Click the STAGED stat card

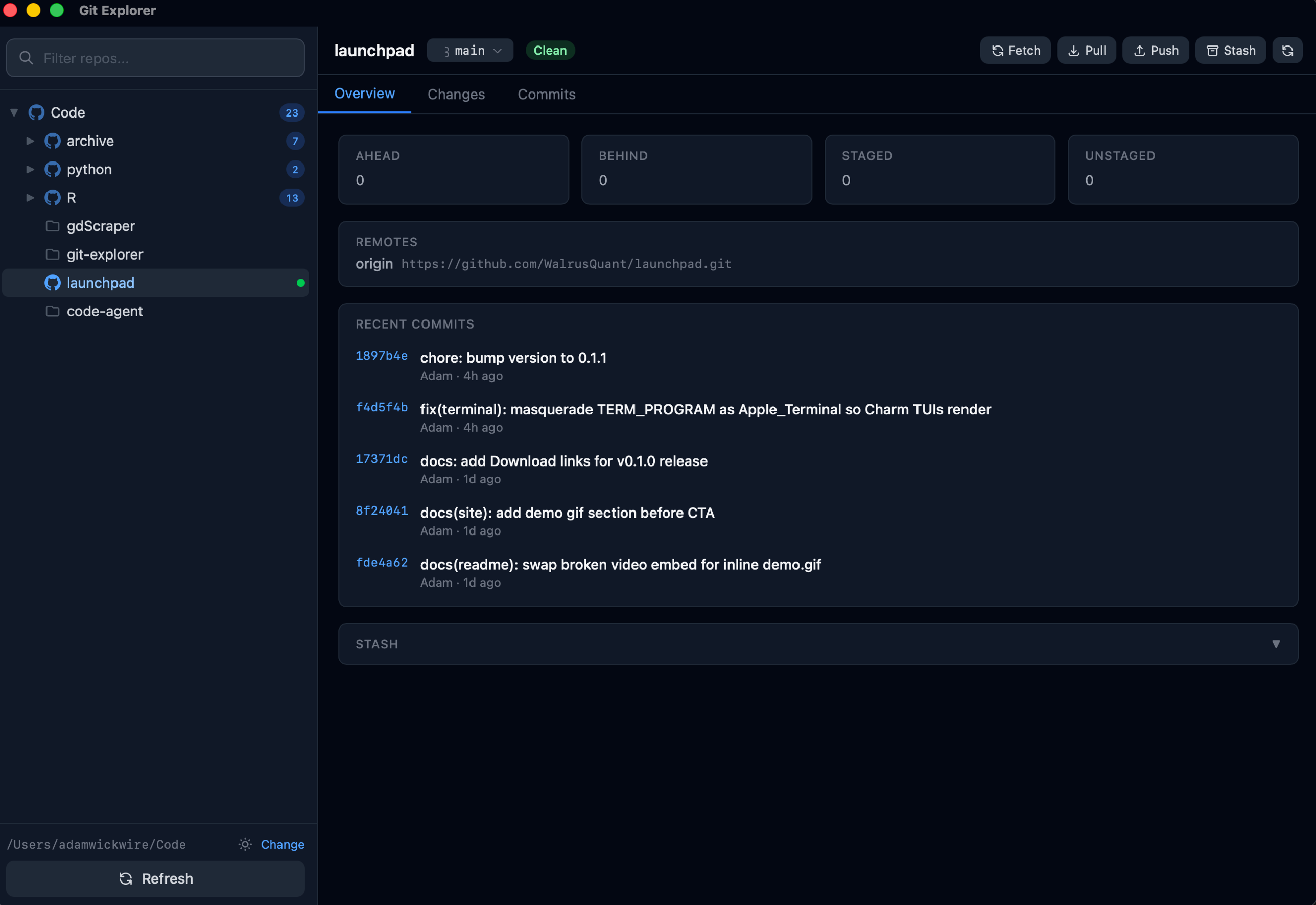pyautogui.click(x=939, y=170)
